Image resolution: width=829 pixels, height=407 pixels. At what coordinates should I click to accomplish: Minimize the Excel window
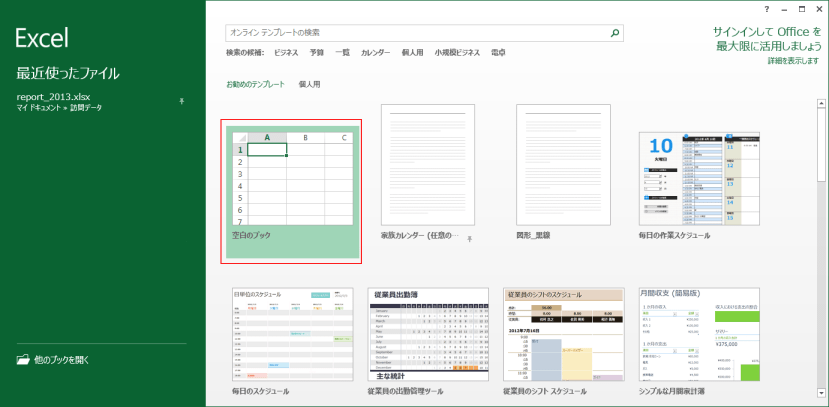click(783, 8)
